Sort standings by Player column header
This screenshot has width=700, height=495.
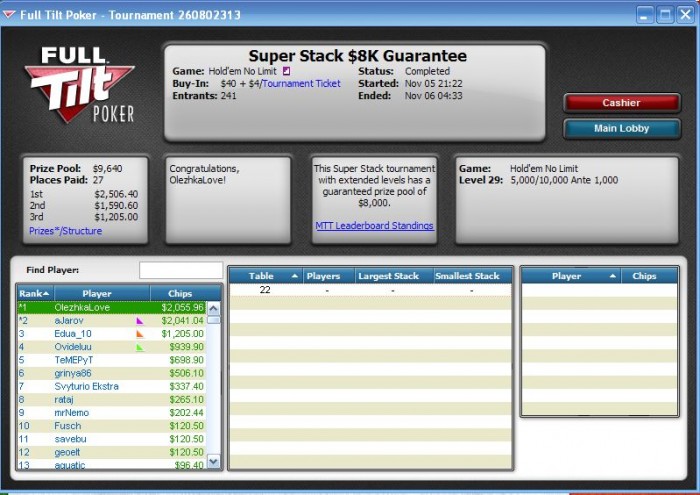102,293
